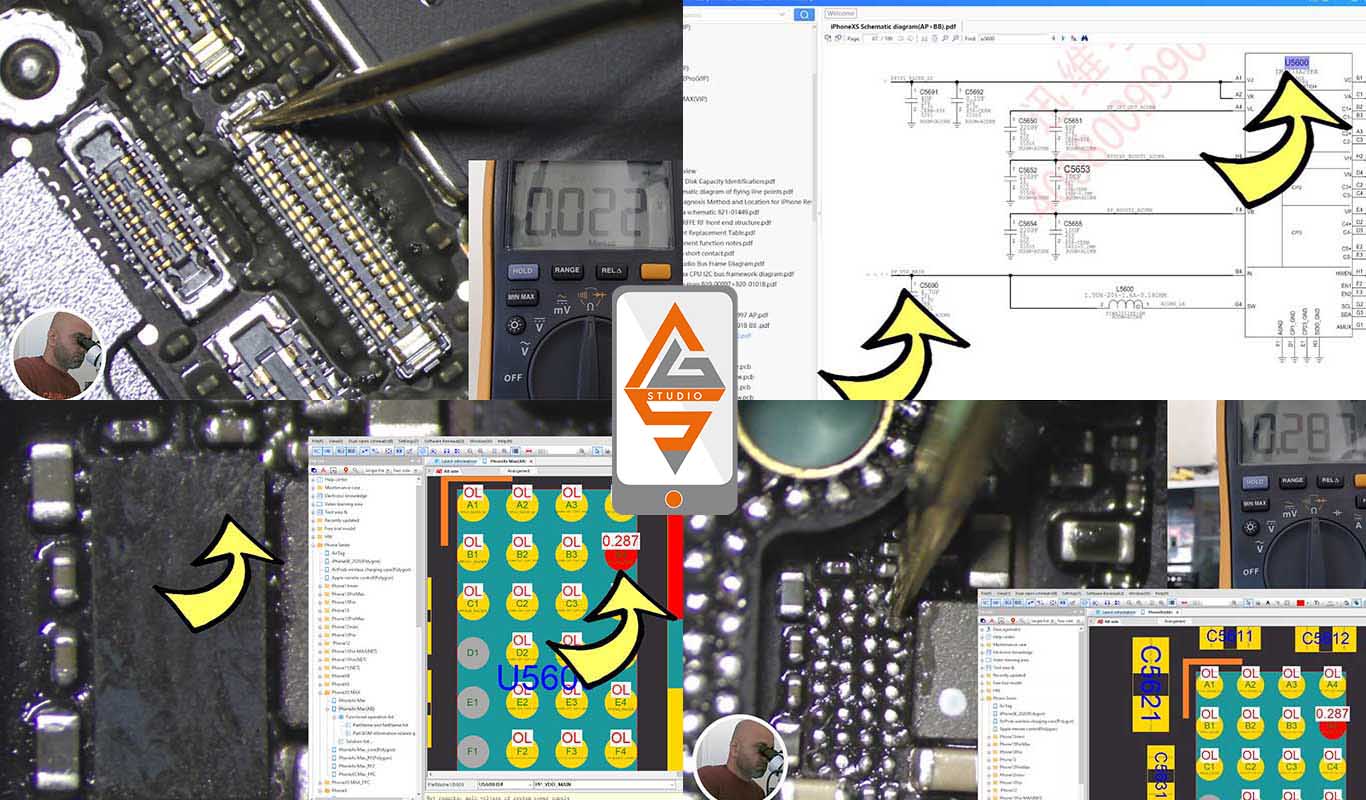Click pad C3 in the right bitmap window
1366x800 pixels.
point(1291,767)
